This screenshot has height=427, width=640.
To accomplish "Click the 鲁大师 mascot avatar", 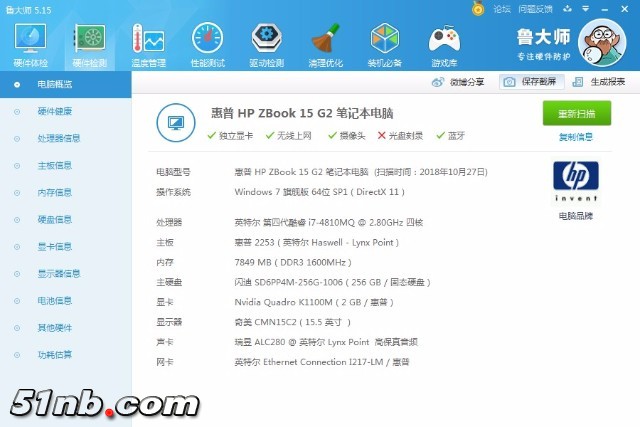I will point(604,44).
